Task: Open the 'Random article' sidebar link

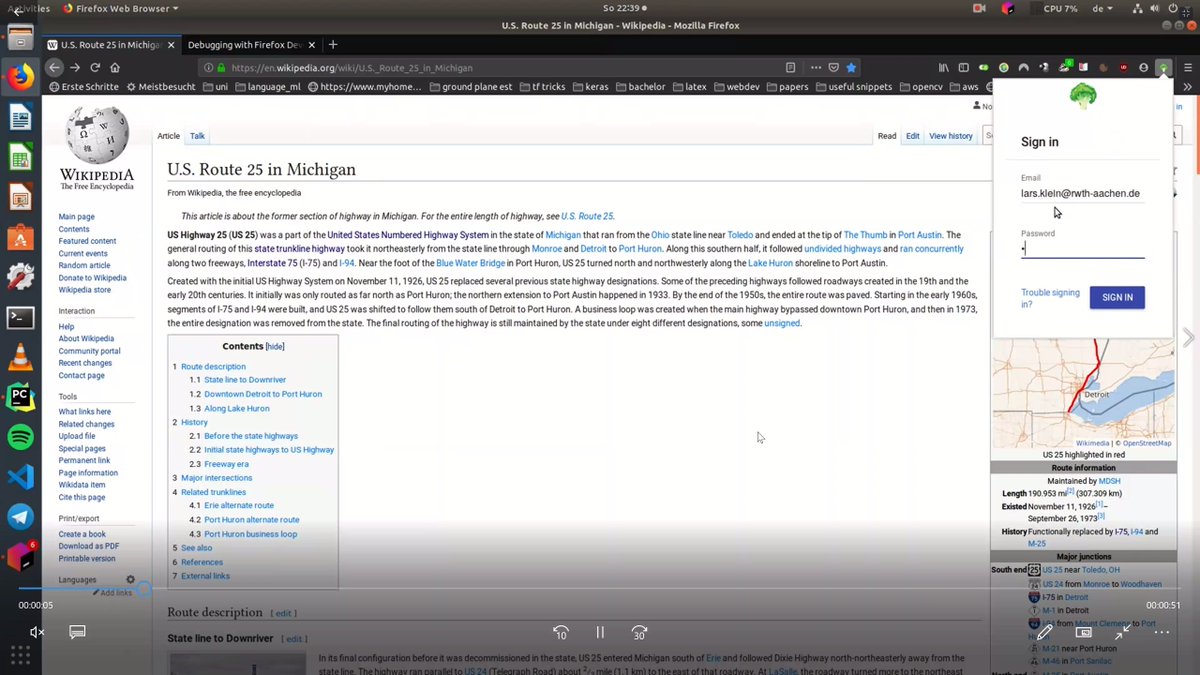Action: [x=83, y=265]
